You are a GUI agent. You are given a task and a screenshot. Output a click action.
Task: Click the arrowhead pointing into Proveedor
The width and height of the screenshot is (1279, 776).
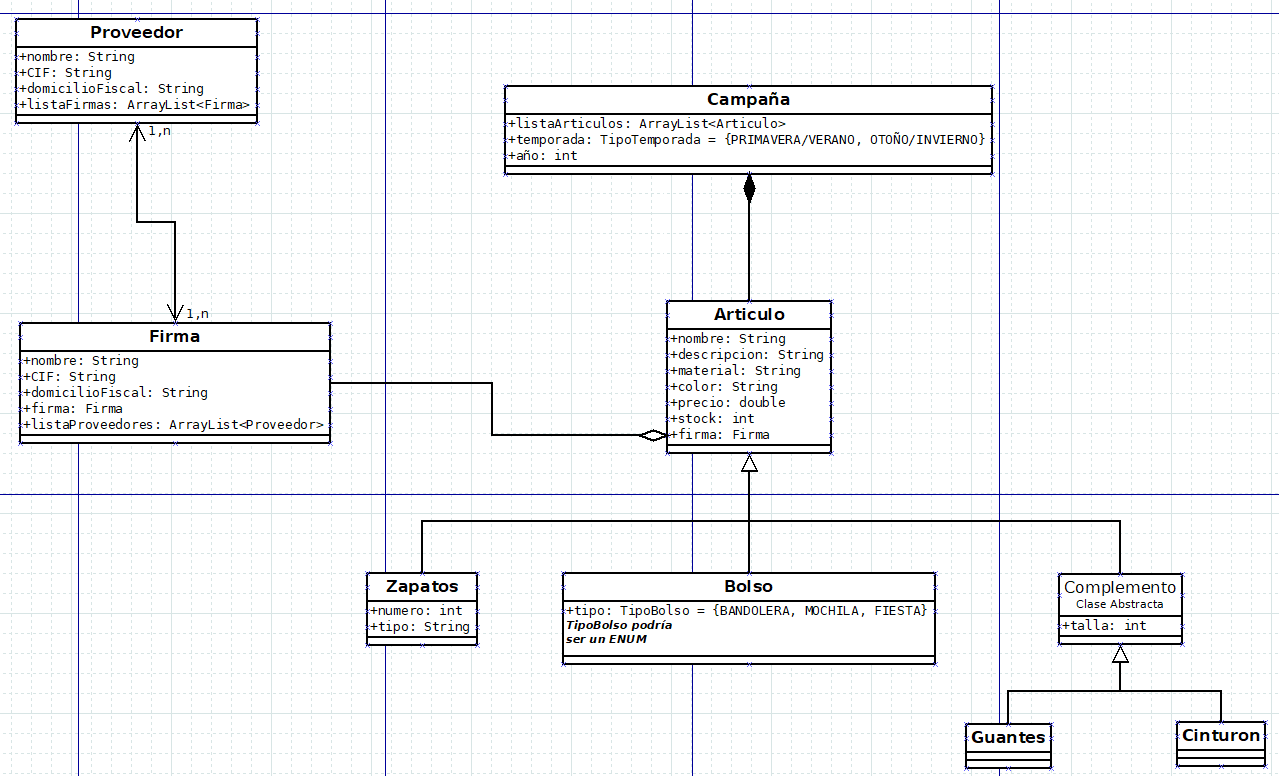[137, 134]
